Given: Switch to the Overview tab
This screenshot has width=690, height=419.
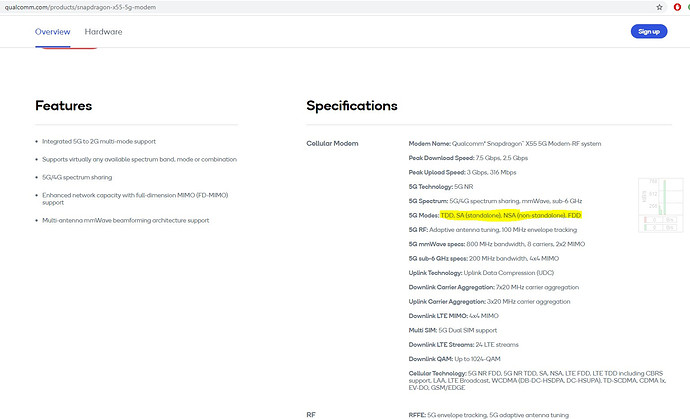Looking at the screenshot, I should [52, 32].
